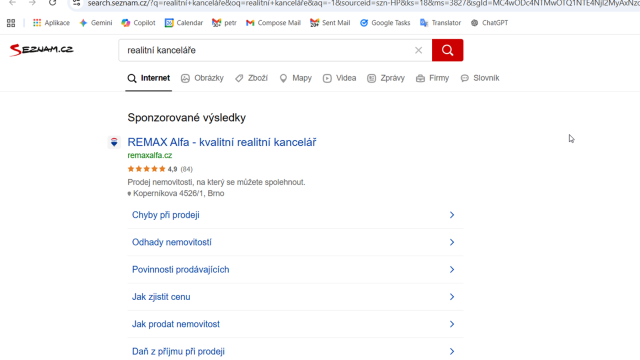
Task: Switch to Zboží tab
Action: pyautogui.click(x=251, y=78)
